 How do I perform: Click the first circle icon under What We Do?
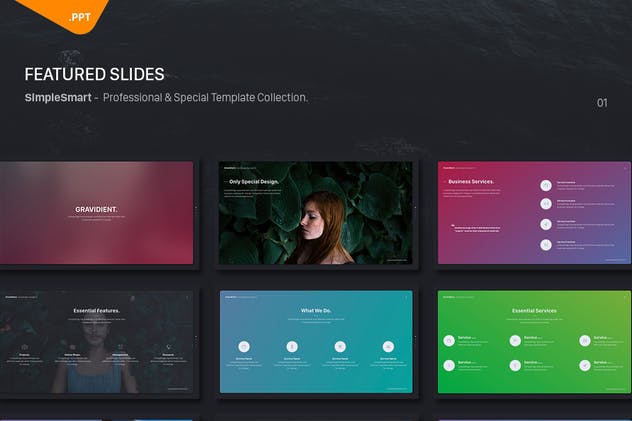coord(243,346)
